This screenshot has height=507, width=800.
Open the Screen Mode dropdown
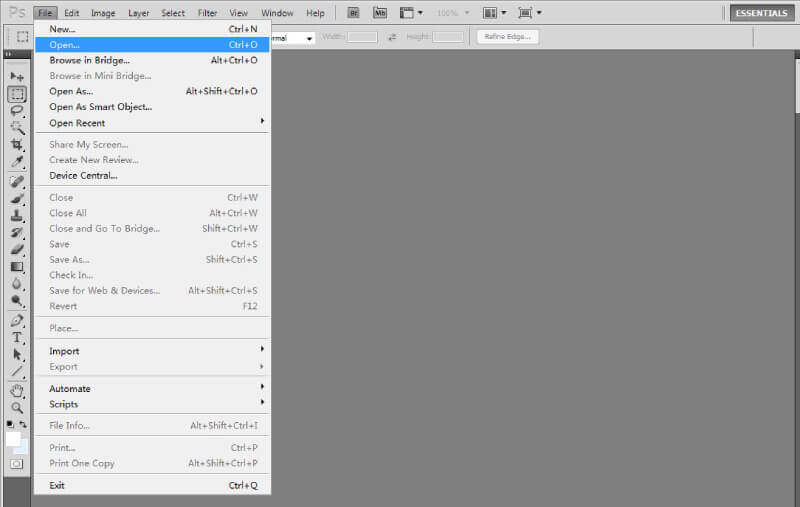529,13
